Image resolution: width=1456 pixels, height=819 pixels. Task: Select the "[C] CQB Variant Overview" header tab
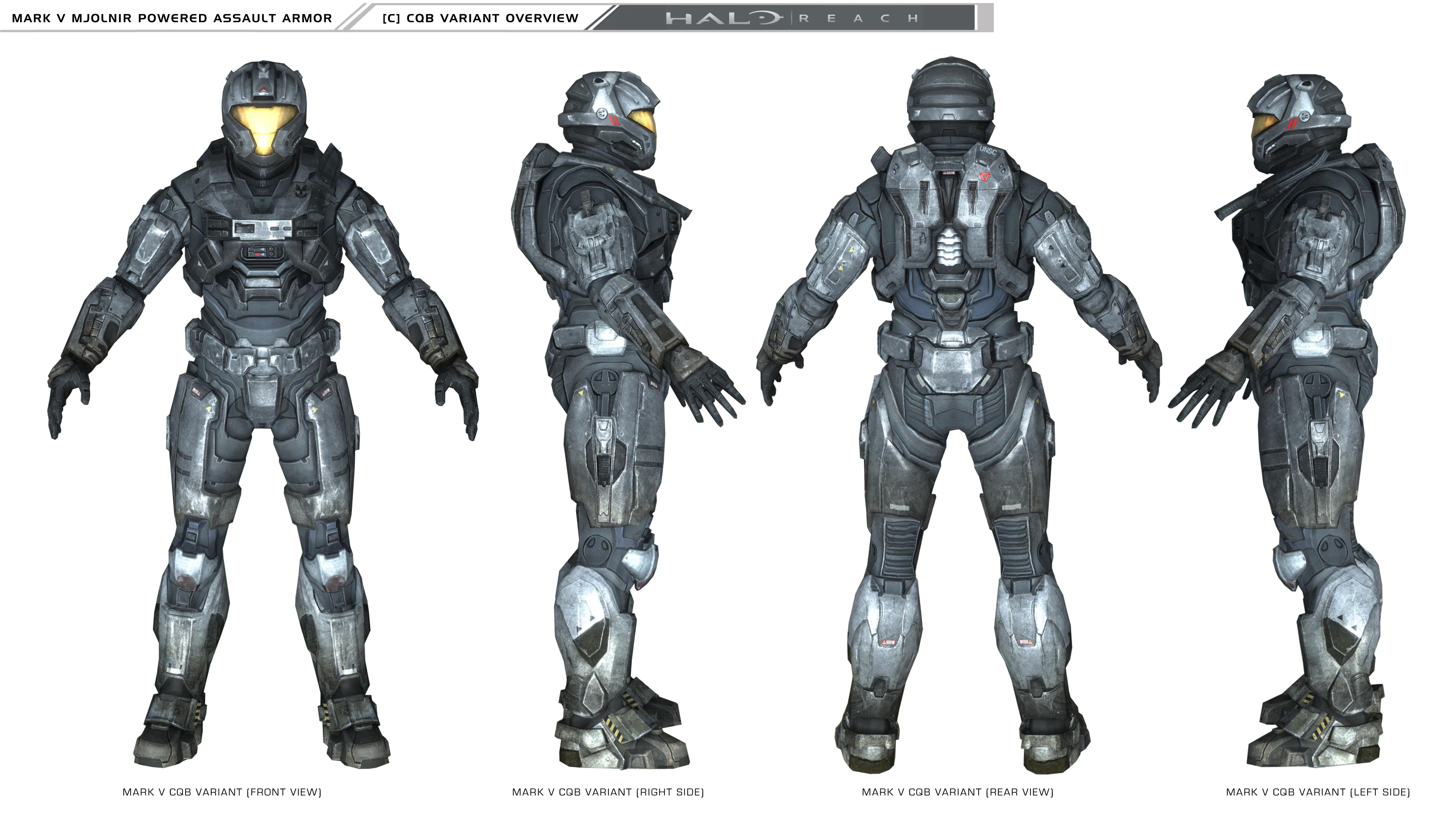(x=480, y=18)
